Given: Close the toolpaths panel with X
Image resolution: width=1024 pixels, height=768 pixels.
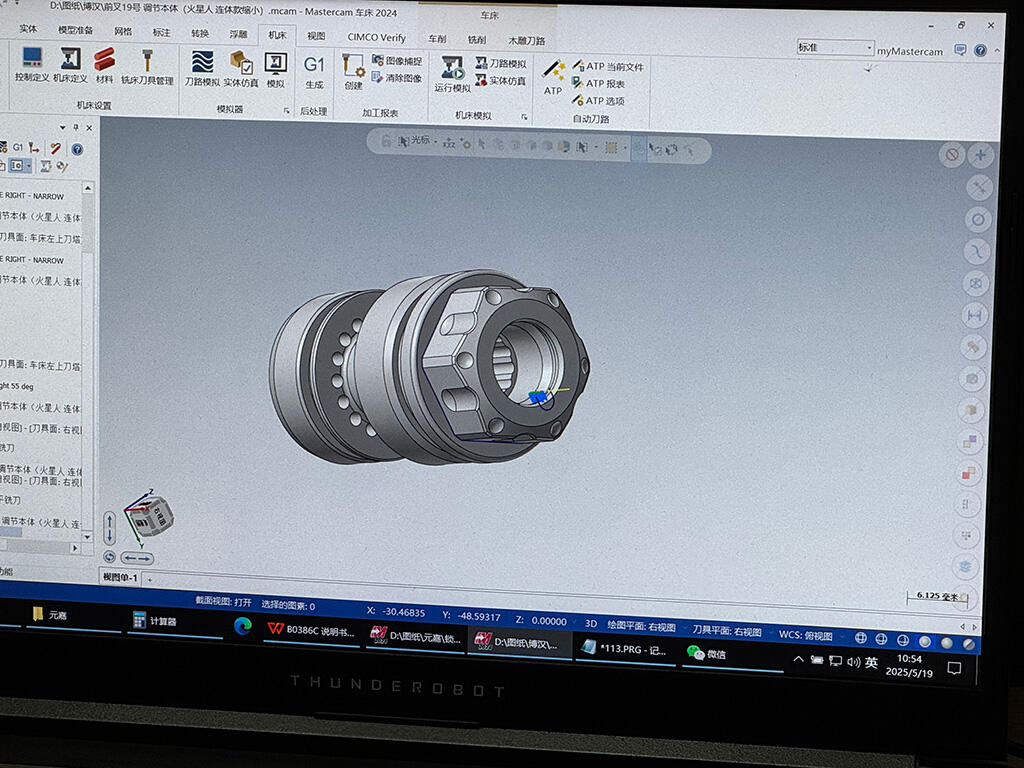Looking at the screenshot, I should [x=89, y=128].
